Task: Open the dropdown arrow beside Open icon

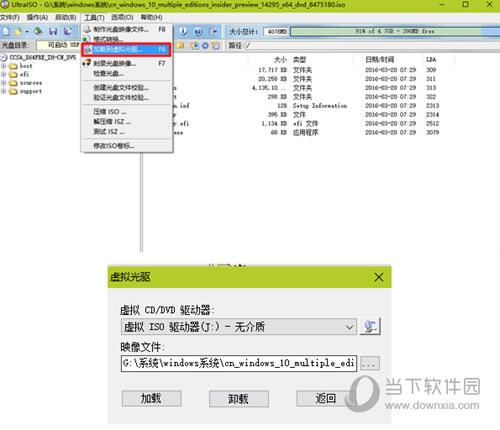Action: point(27,32)
